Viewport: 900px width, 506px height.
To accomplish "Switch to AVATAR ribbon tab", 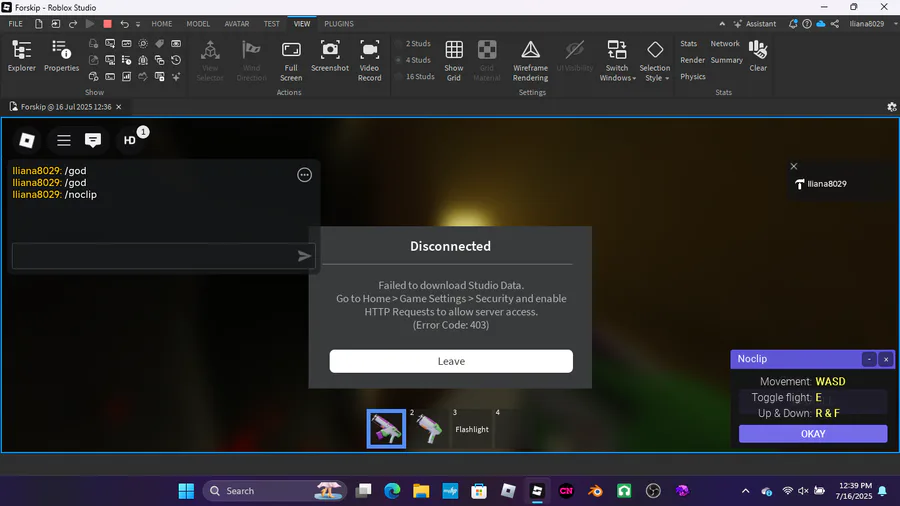I will 236,24.
